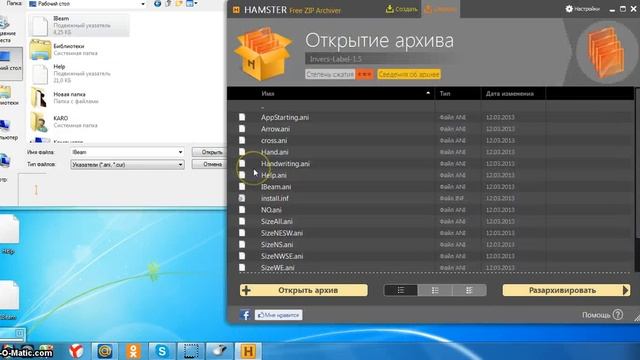
Task: Click the archive name field Invers-Label-1.5
Action: click(x=380, y=59)
